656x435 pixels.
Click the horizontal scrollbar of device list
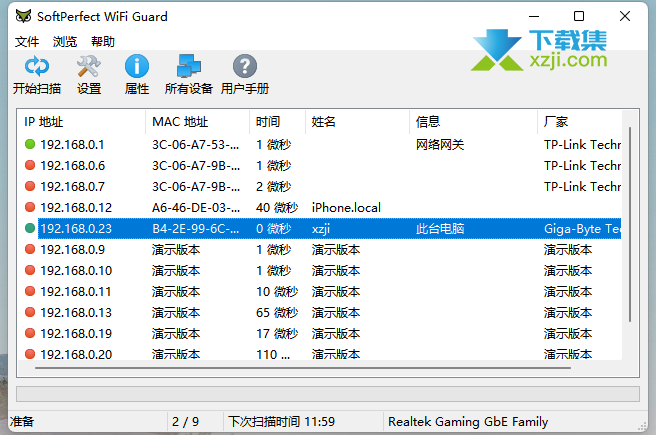(x=303, y=368)
